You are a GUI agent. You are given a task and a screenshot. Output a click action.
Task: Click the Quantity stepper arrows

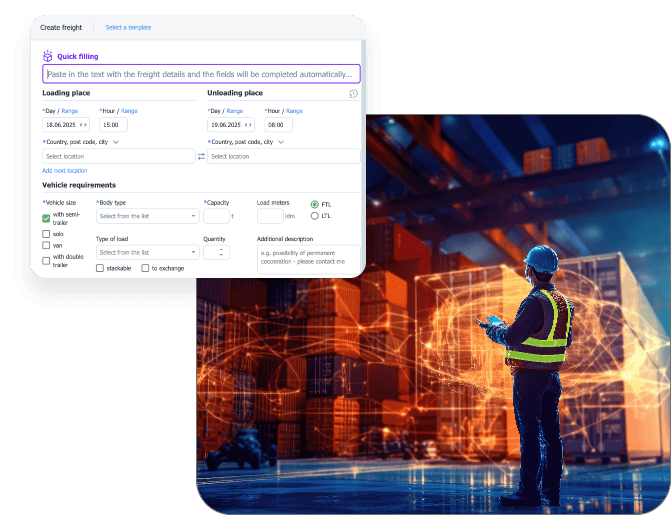(x=222, y=252)
